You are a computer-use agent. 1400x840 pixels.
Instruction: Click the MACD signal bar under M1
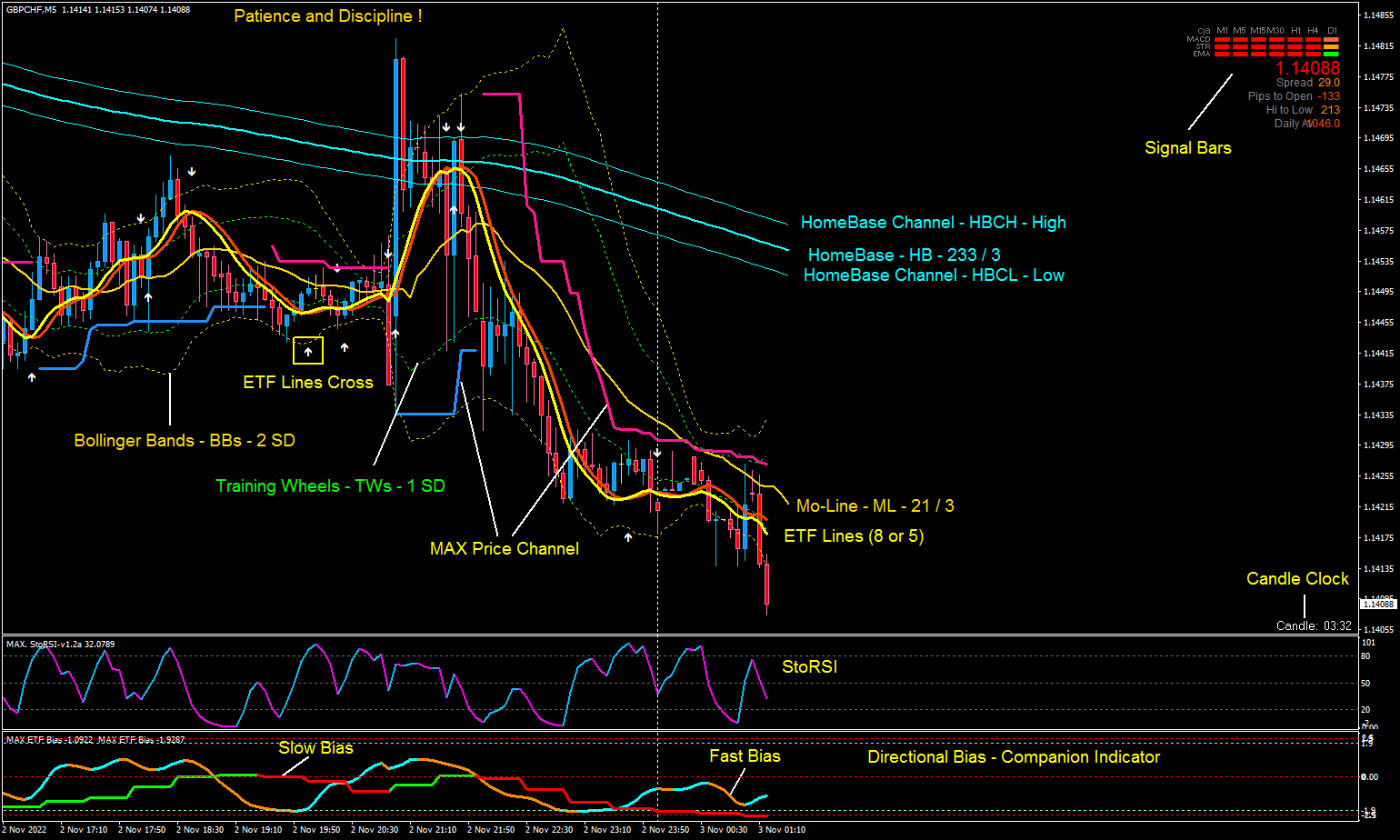pos(1223,40)
